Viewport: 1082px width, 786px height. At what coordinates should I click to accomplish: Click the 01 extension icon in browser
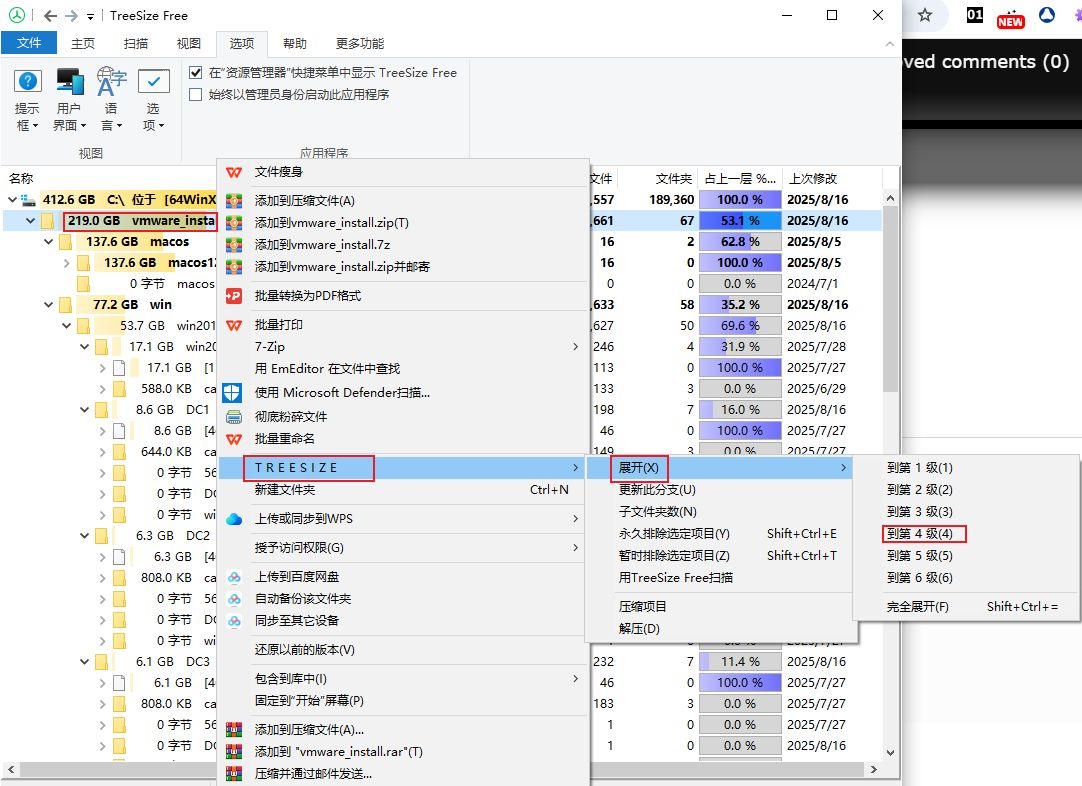(974, 14)
